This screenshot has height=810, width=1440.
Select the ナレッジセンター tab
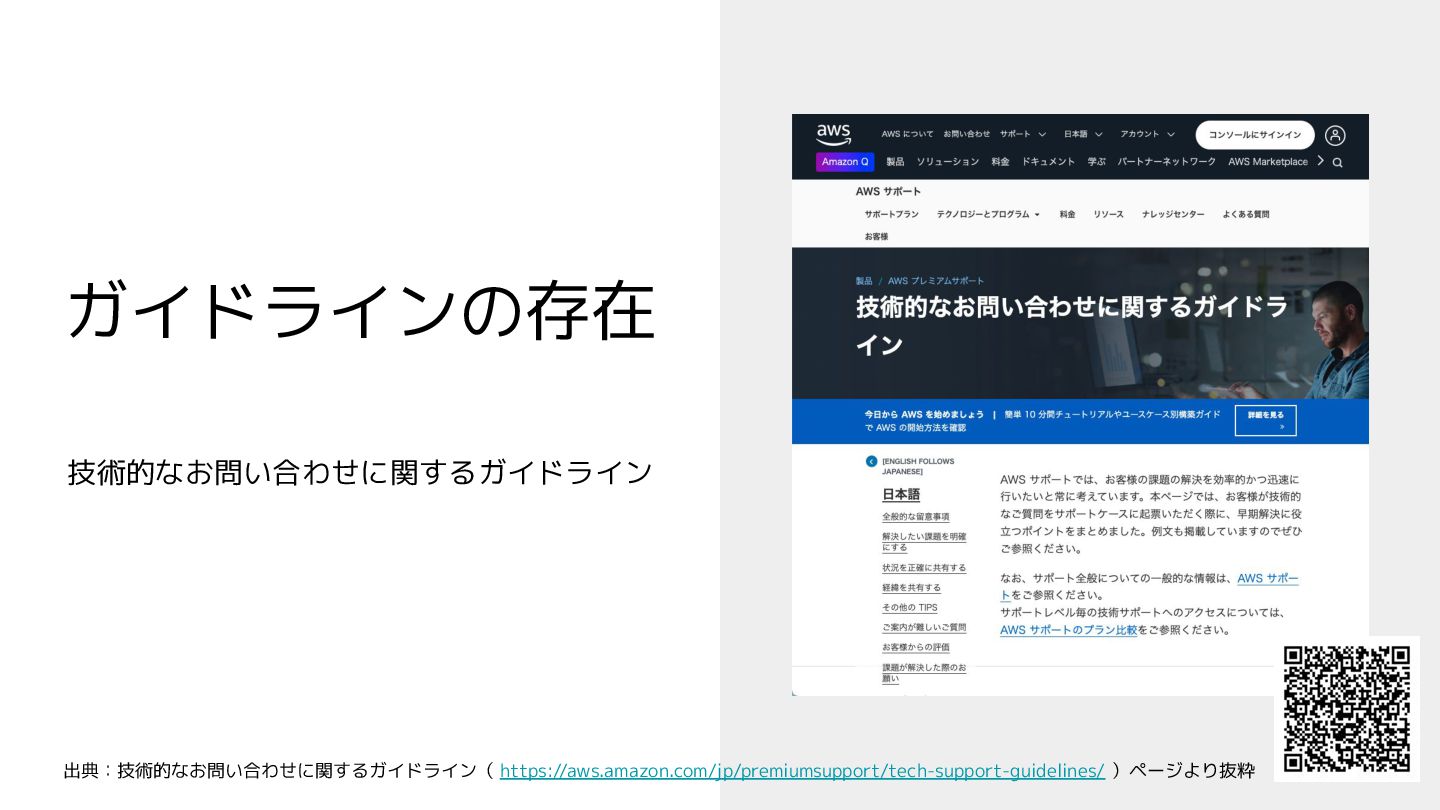pos(1173,214)
